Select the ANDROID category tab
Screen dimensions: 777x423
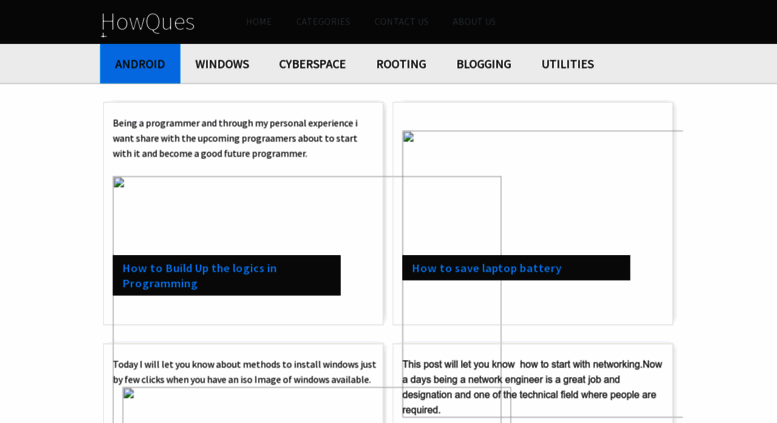click(x=140, y=64)
